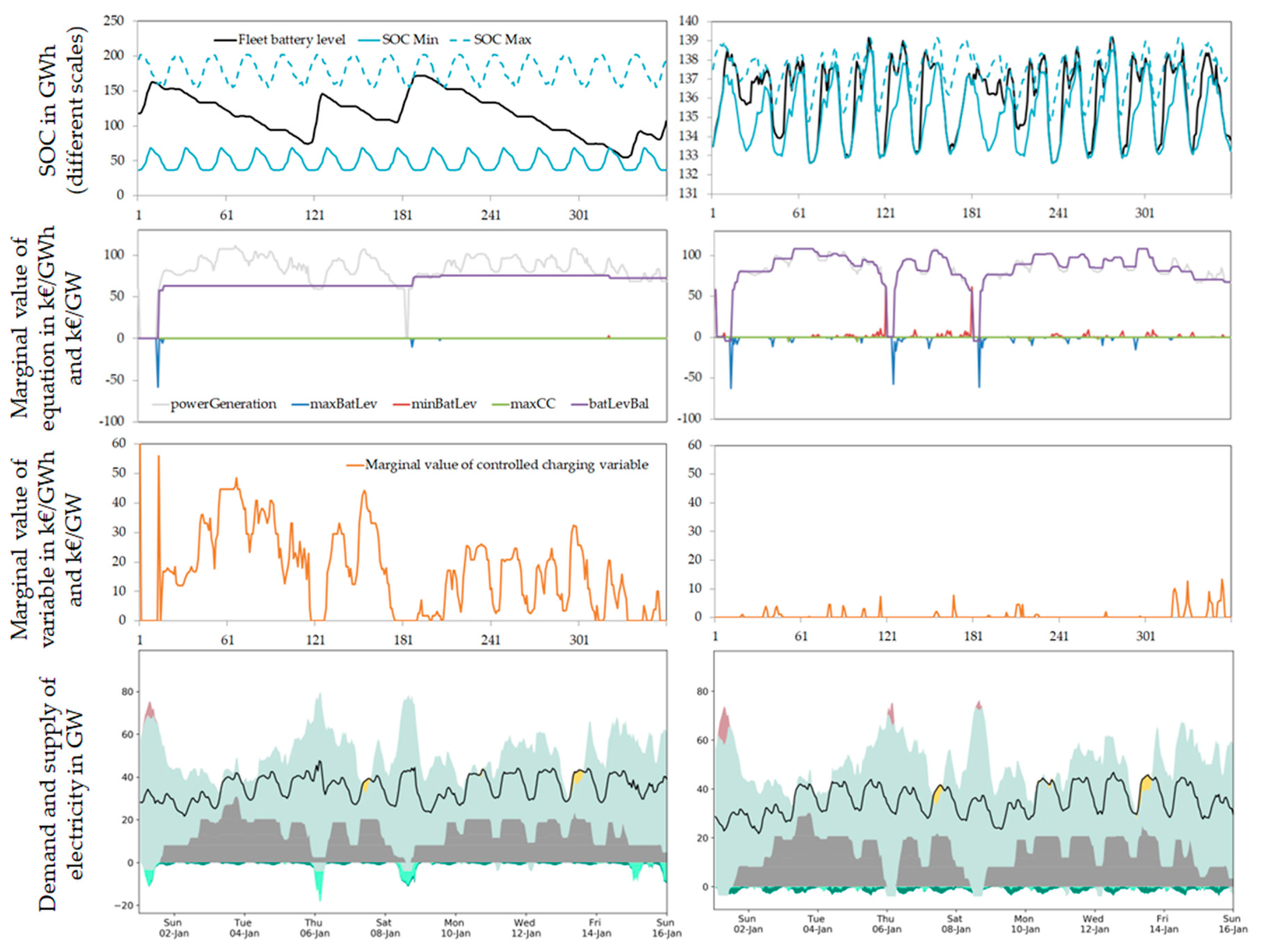Viewport: 1266px width, 952px height.
Task: Click the 'Fleet battery level' legend entry
Action: [x=291, y=39]
